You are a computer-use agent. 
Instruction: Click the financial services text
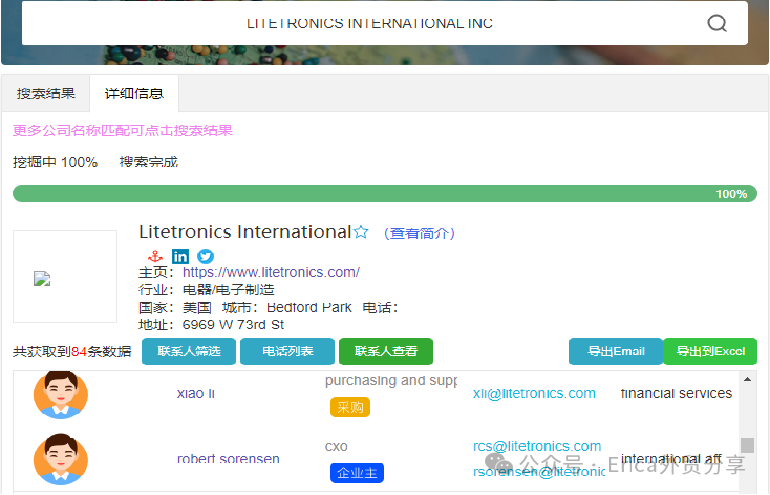(x=676, y=393)
